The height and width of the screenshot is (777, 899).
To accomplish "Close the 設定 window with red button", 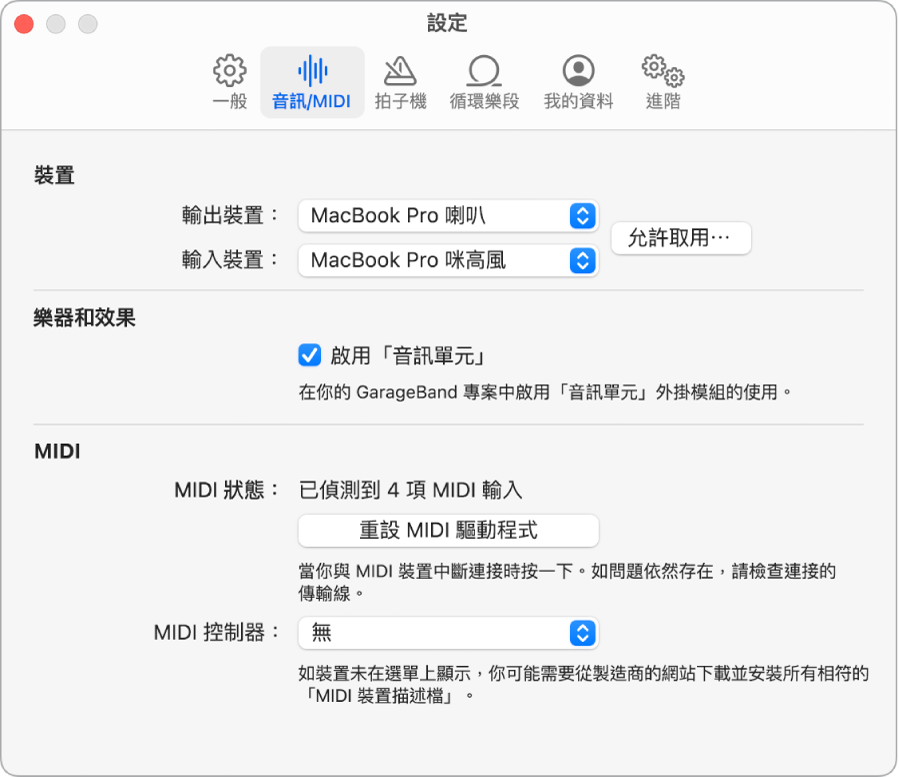I will (24, 24).
